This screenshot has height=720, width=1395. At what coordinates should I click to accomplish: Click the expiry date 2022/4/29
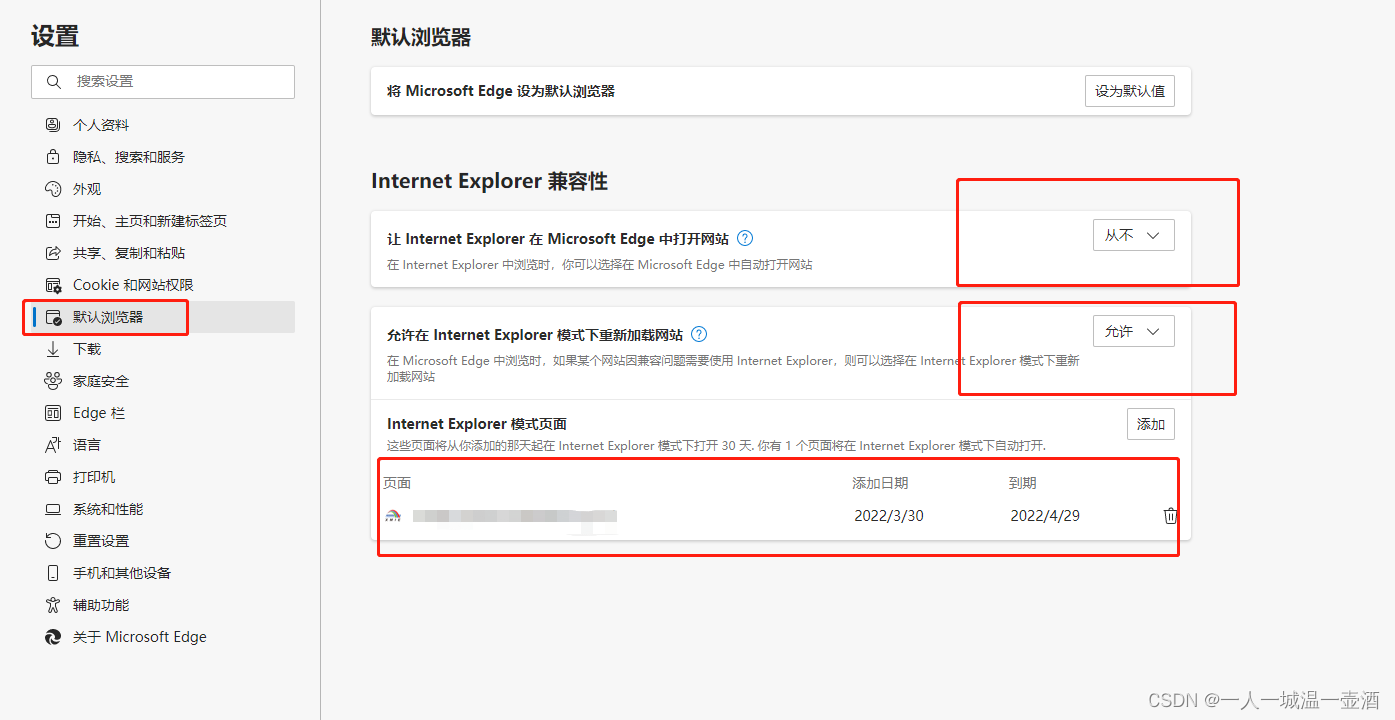(x=1045, y=516)
